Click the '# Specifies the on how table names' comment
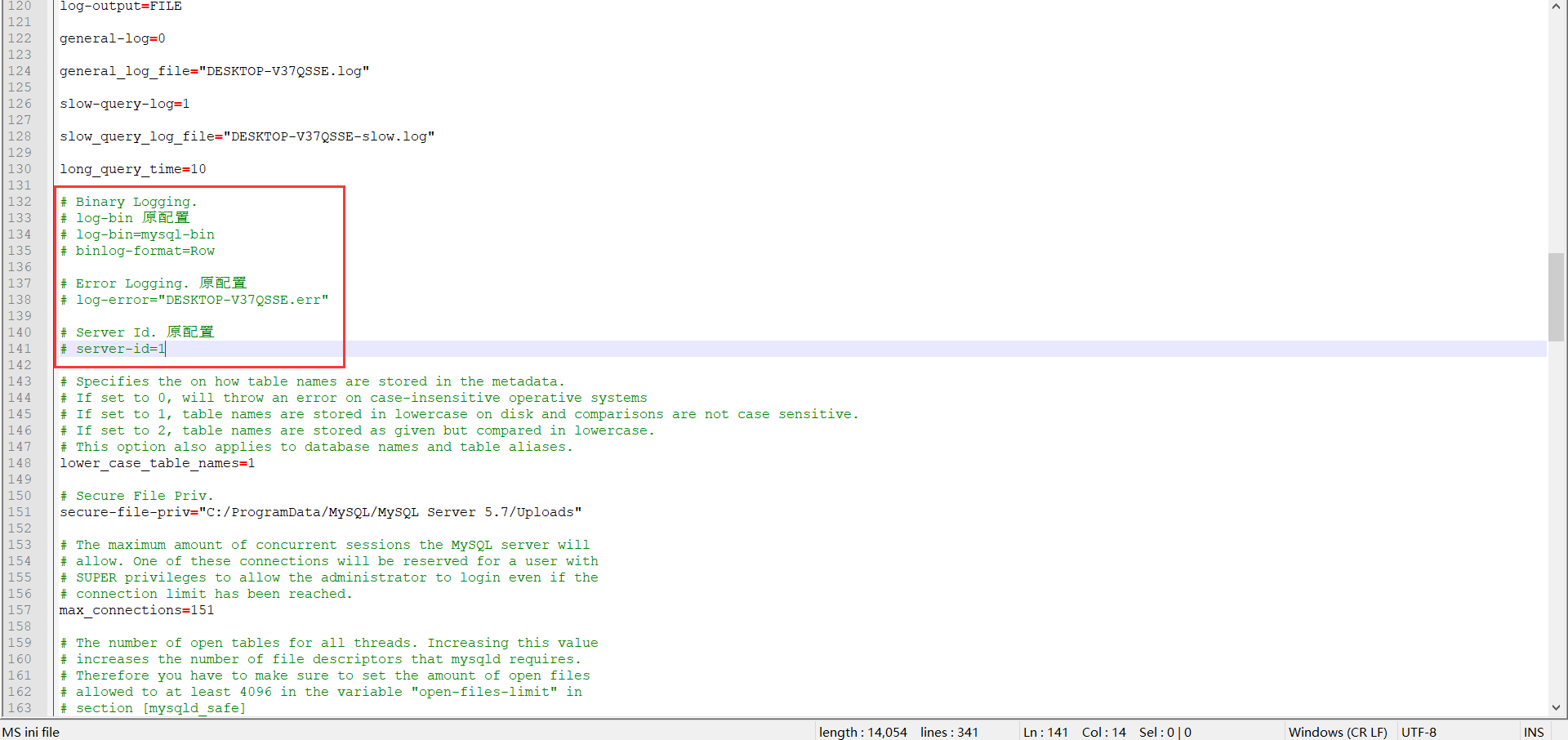Image resolution: width=1568 pixels, height=740 pixels. pos(313,381)
